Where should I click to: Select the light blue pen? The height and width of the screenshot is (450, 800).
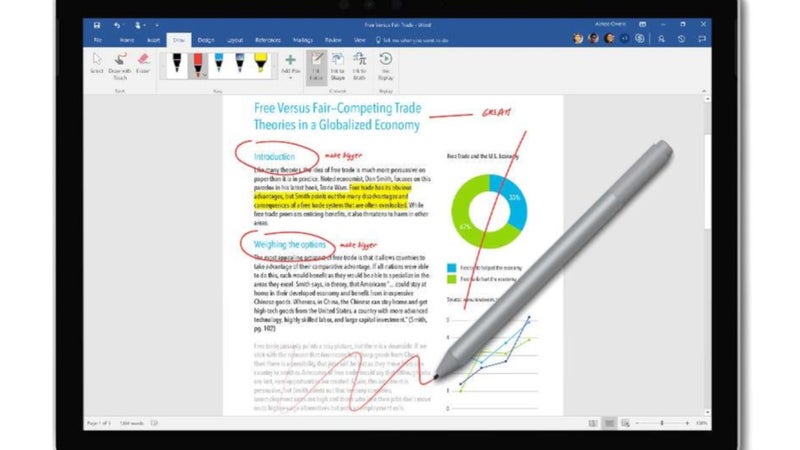(219, 65)
